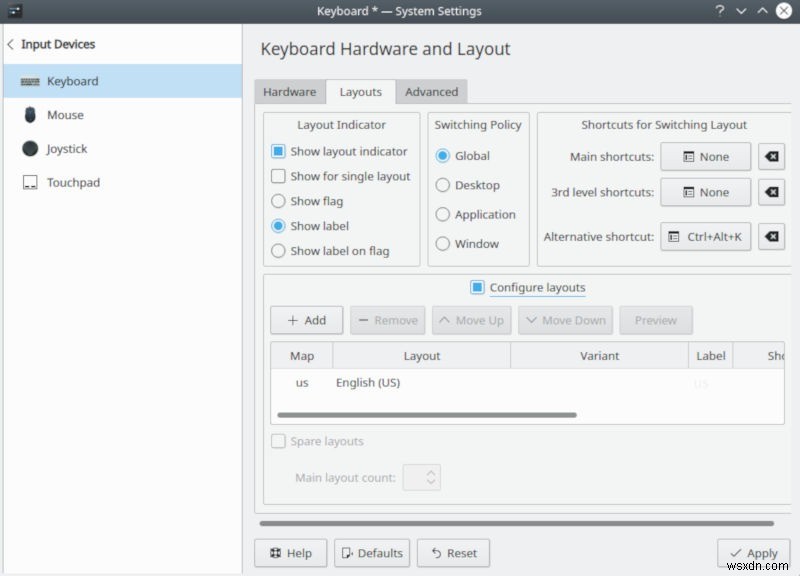Viewport: 800px width, 576px height.
Task: Sort by the Variant column header
Action: point(599,356)
